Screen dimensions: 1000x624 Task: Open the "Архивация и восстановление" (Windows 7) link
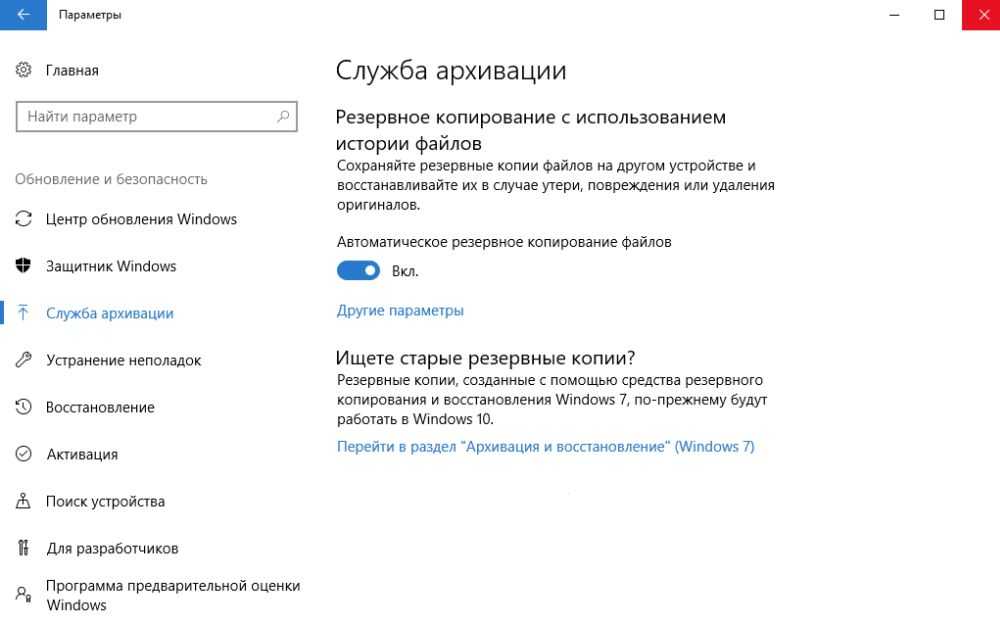click(x=545, y=446)
